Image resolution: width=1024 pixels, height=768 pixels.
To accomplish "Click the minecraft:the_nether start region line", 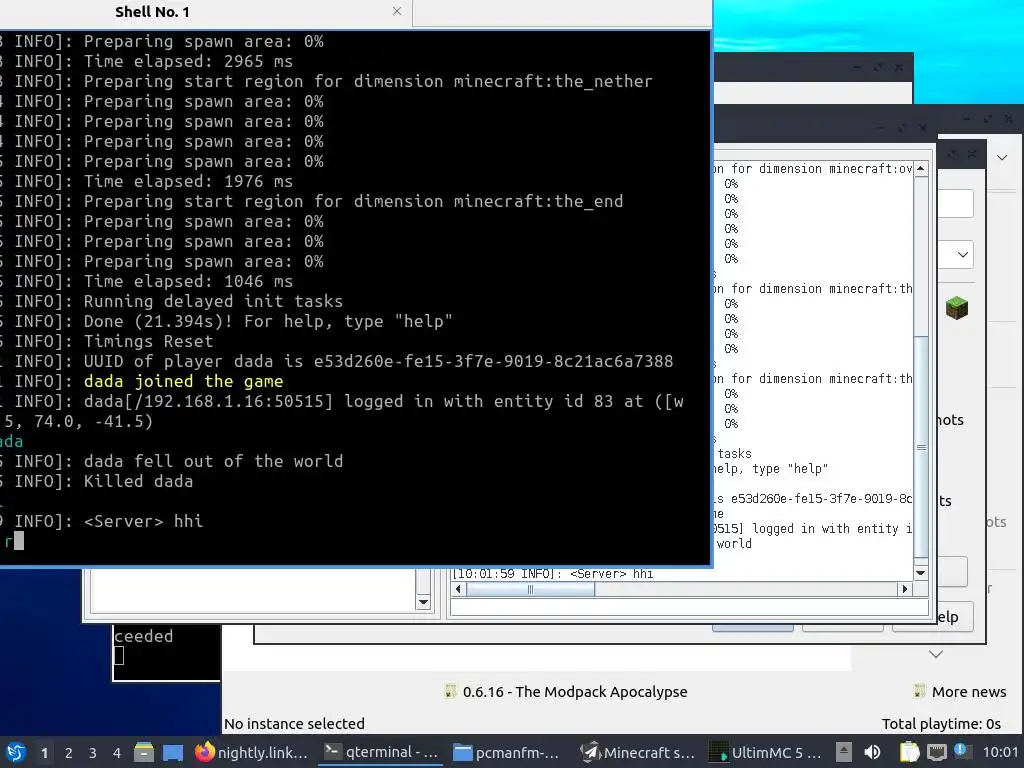I will (368, 82).
